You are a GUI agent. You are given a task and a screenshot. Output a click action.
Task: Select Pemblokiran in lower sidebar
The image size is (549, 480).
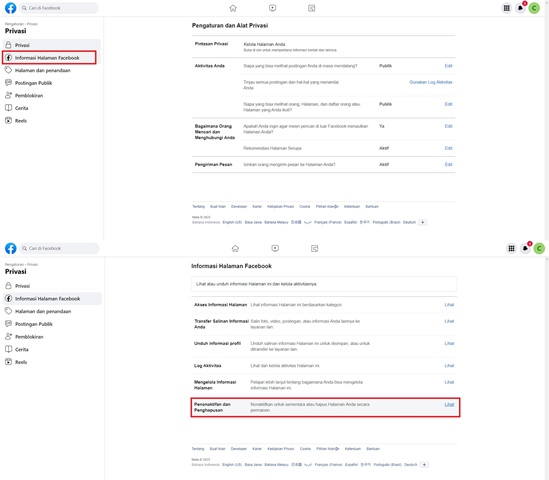click(53, 336)
